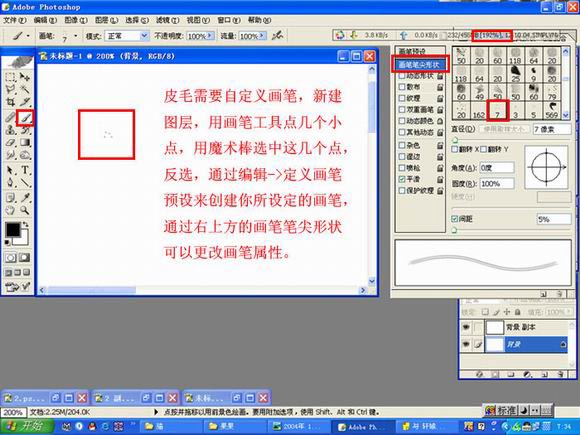
Task: Select the Magic Wand tool
Action: [25, 89]
